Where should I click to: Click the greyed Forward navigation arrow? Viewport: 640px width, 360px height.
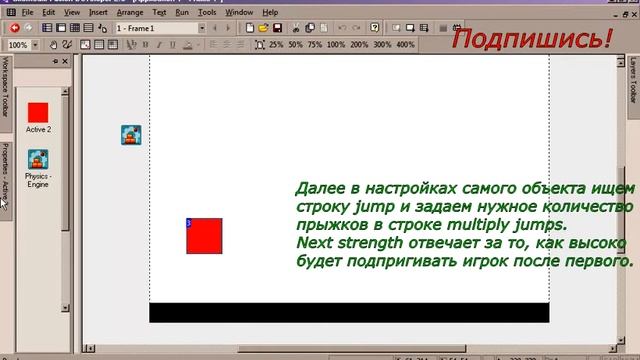[x=29, y=28]
